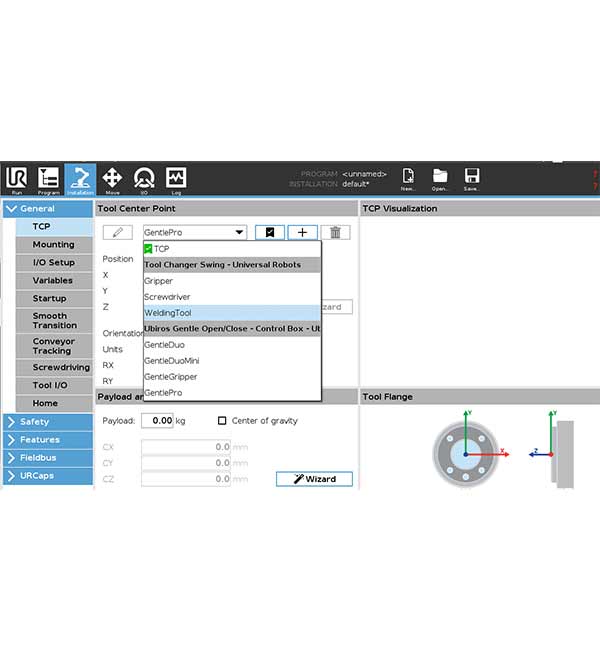Screen dimensions: 600x650
Task: Click the <unnamed> program name
Action: 364,174
